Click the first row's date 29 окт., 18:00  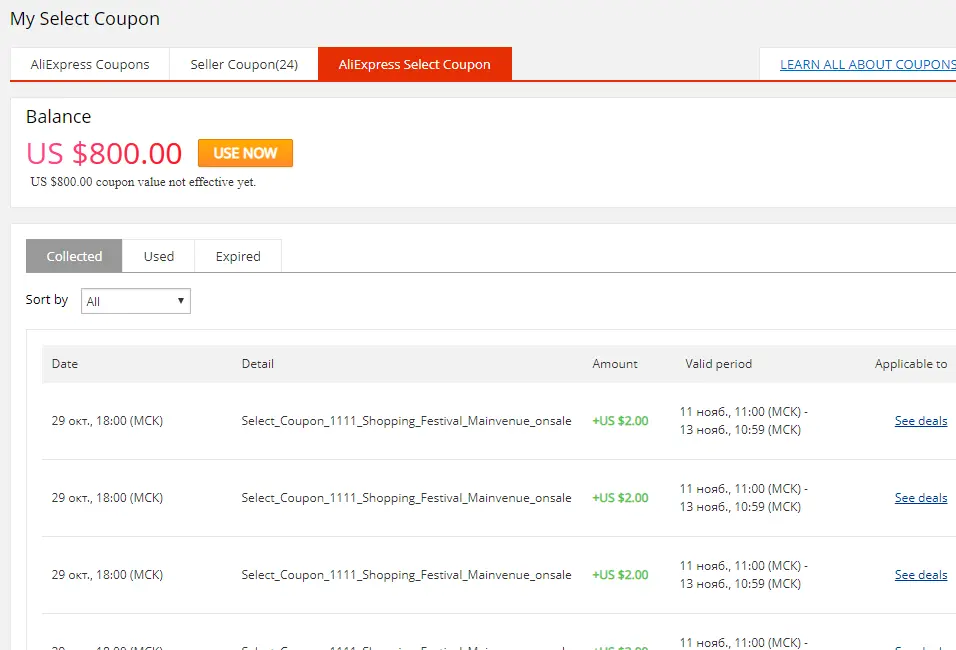(107, 421)
